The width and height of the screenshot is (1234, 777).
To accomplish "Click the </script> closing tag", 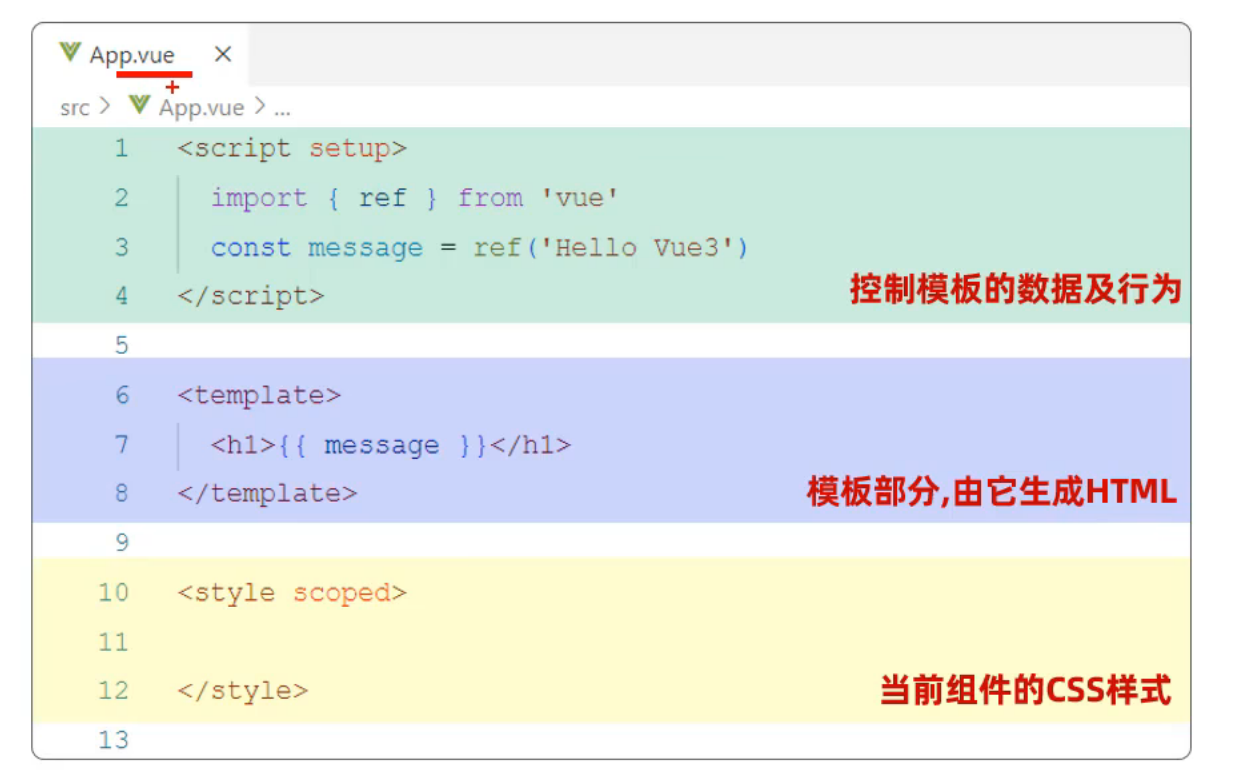I will coord(250,296).
